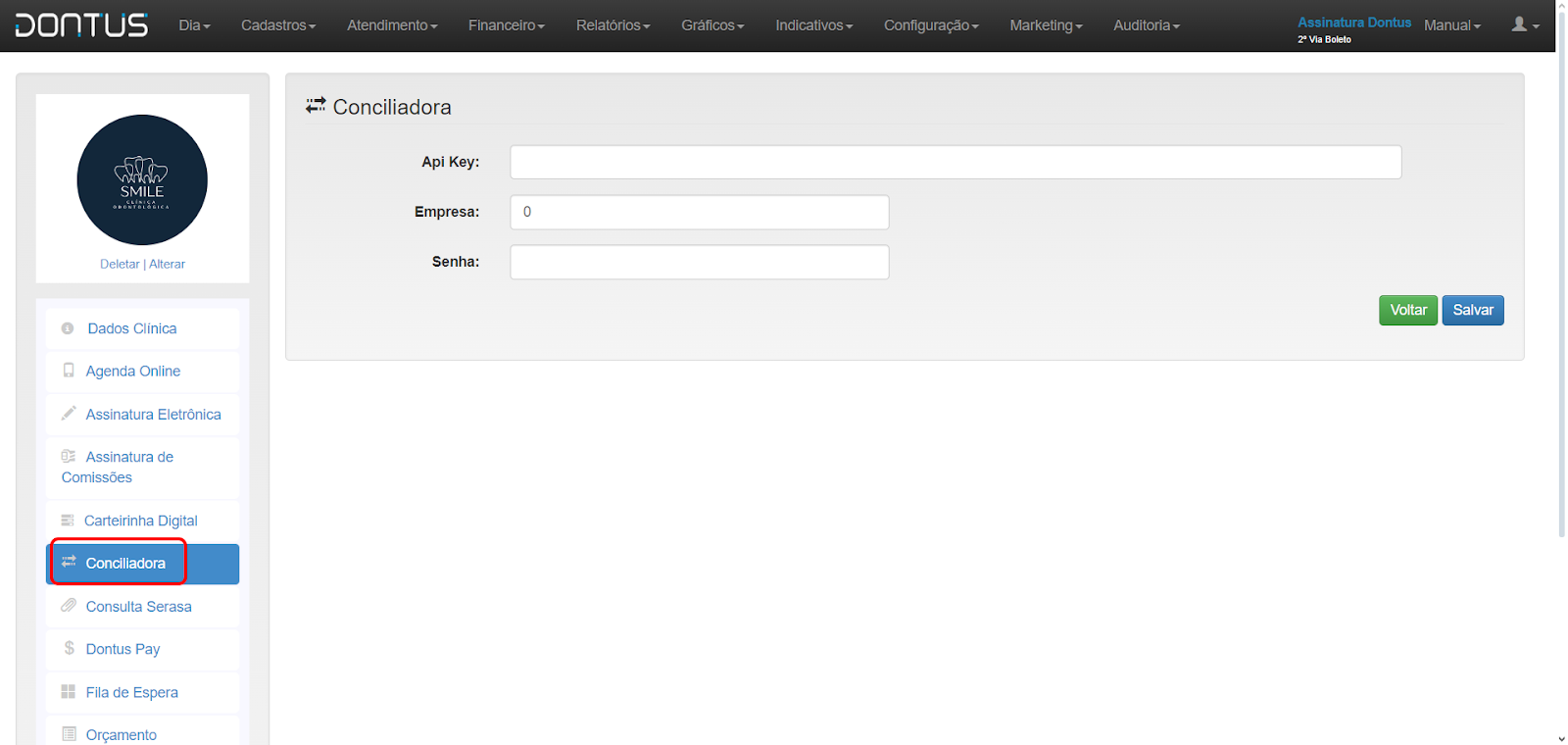Click the Voltar button
The height and width of the screenshot is (745, 1568).
[x=1408, y=310]
